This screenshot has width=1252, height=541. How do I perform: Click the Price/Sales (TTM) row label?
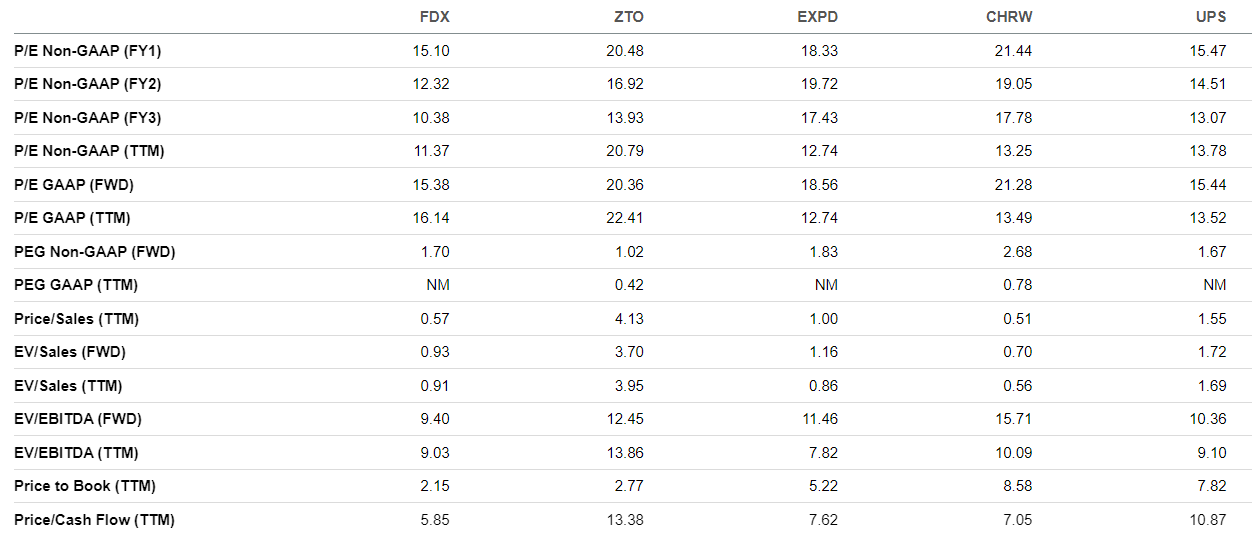coord(76,319)
